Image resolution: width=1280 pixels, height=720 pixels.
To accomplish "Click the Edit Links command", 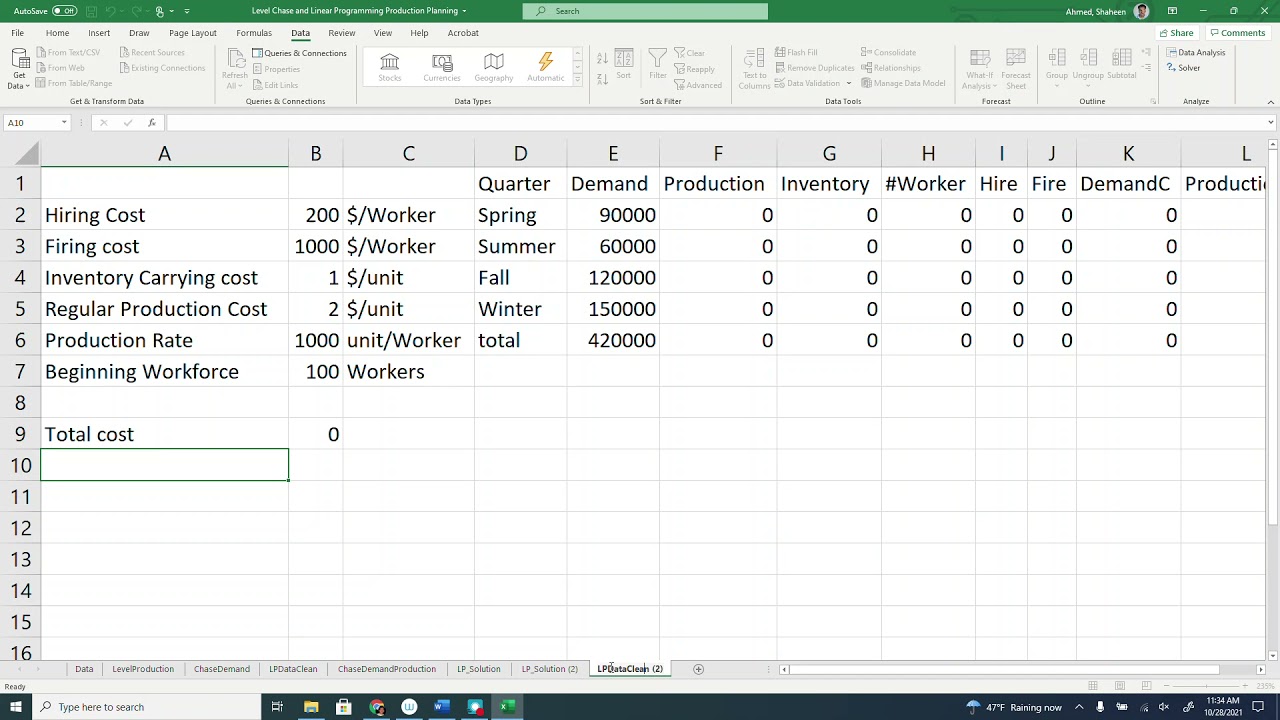I will (x=275, y=85).
